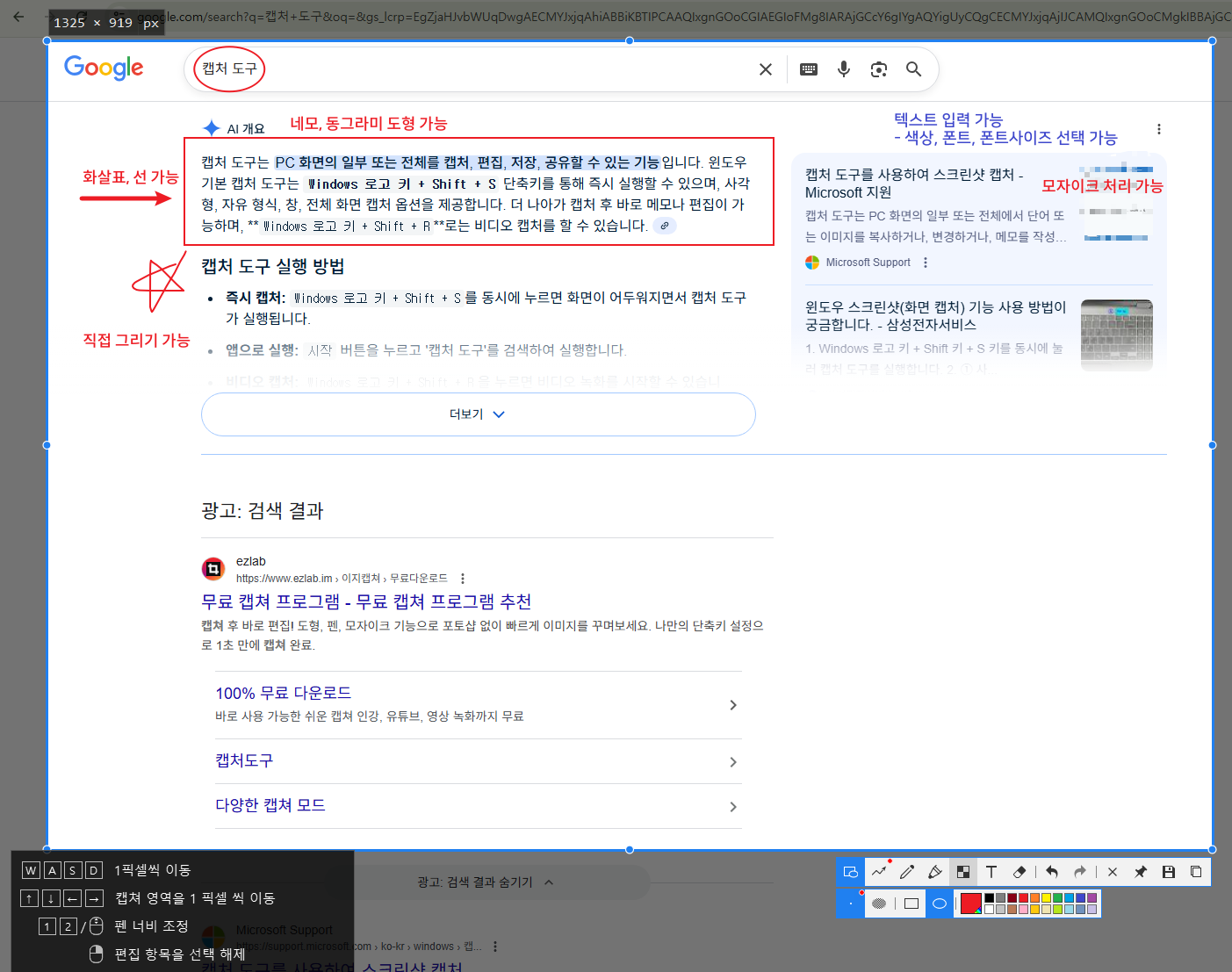Click the laptop keyboard thumbnail image
Screen dimensions: 1232x972
[x=1117, y=335]
